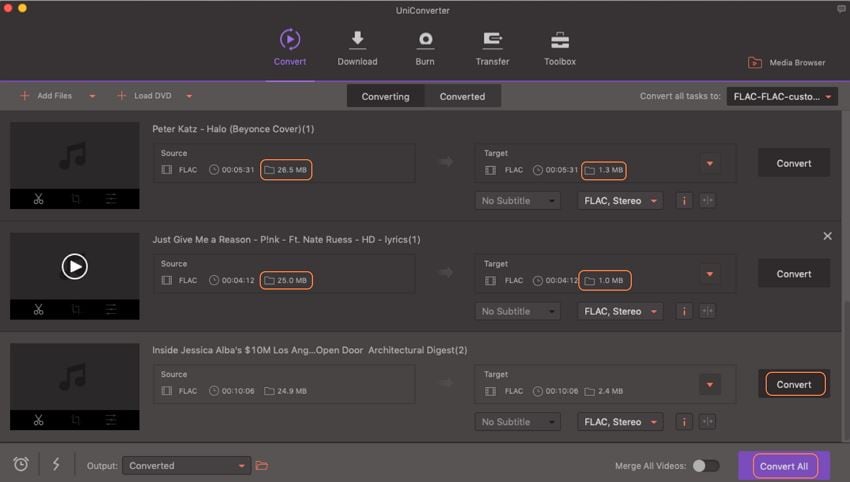
Task: Crop icon for Peter Katz Halo track
Action: tap(76, 199)
